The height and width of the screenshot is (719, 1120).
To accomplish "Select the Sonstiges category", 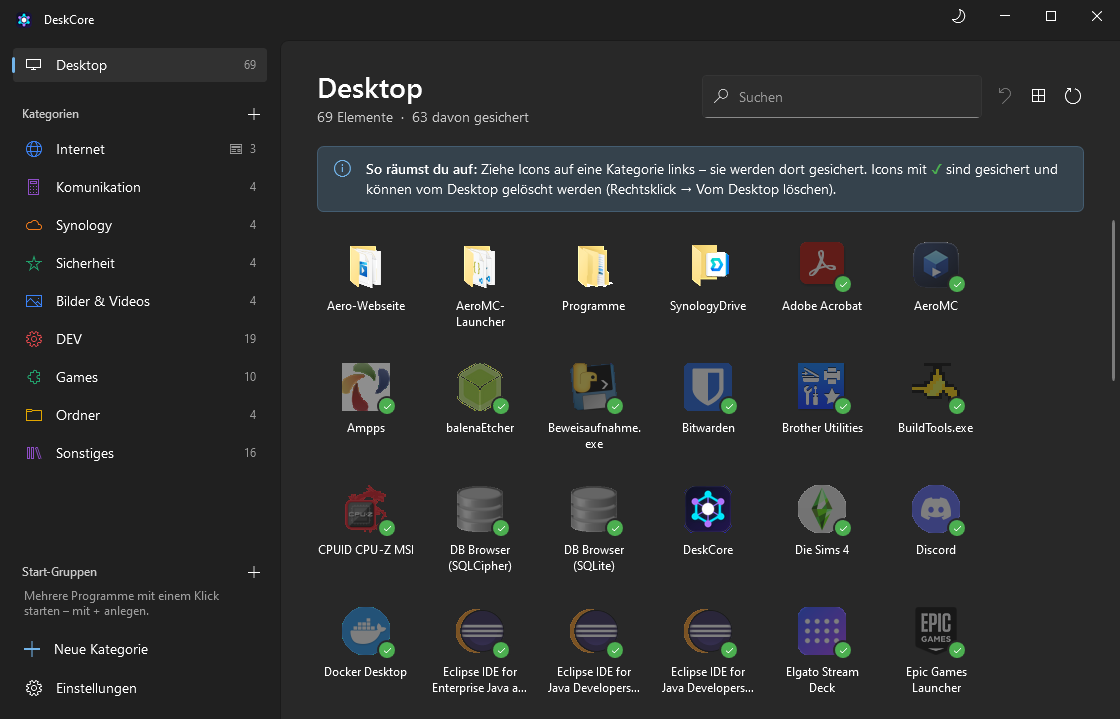I will coord(140,453).
